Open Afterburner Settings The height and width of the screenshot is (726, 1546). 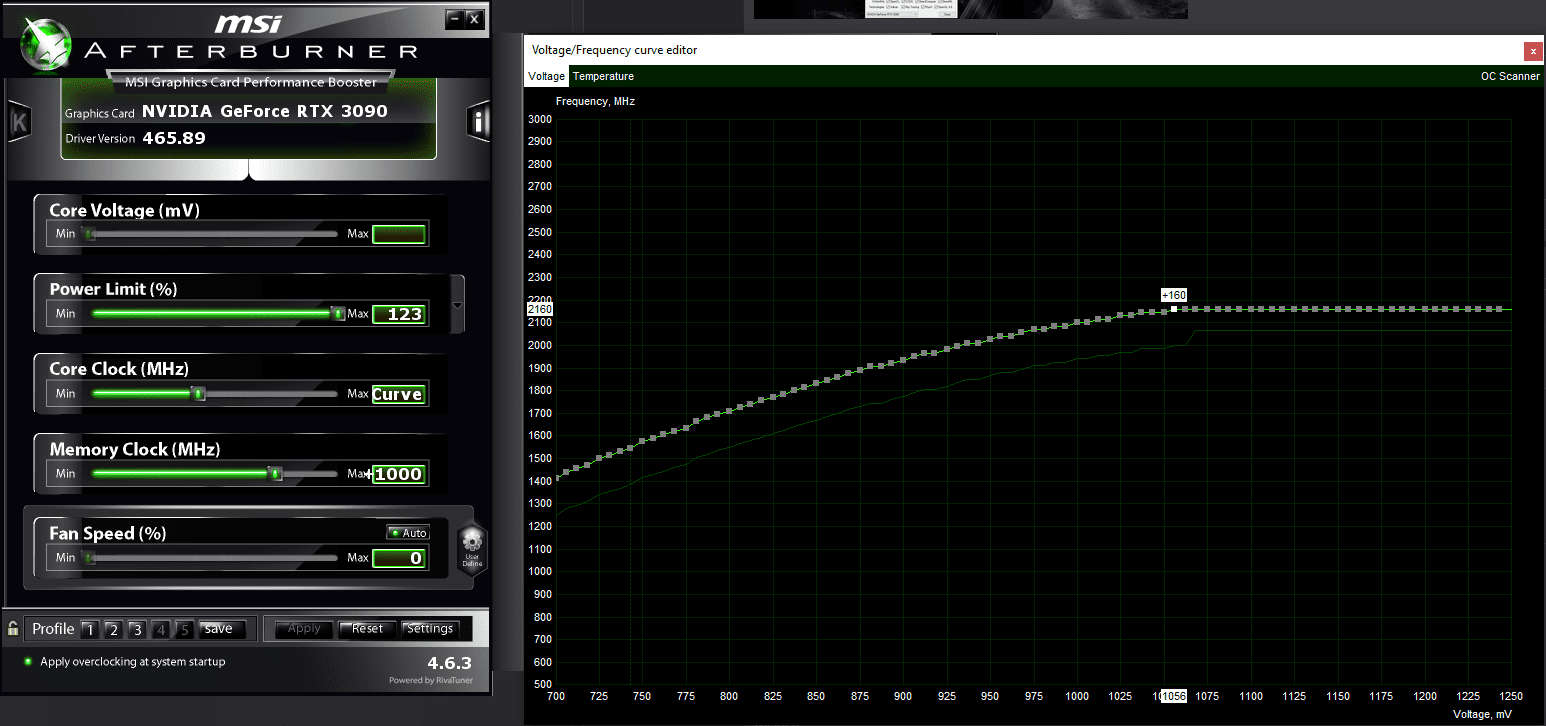(x=430, y=629)
